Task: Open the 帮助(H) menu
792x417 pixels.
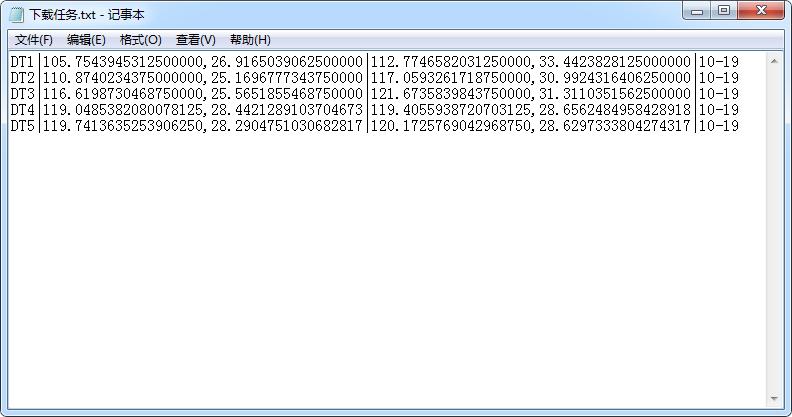Action: pyautogui.click(x=250, y=40)
